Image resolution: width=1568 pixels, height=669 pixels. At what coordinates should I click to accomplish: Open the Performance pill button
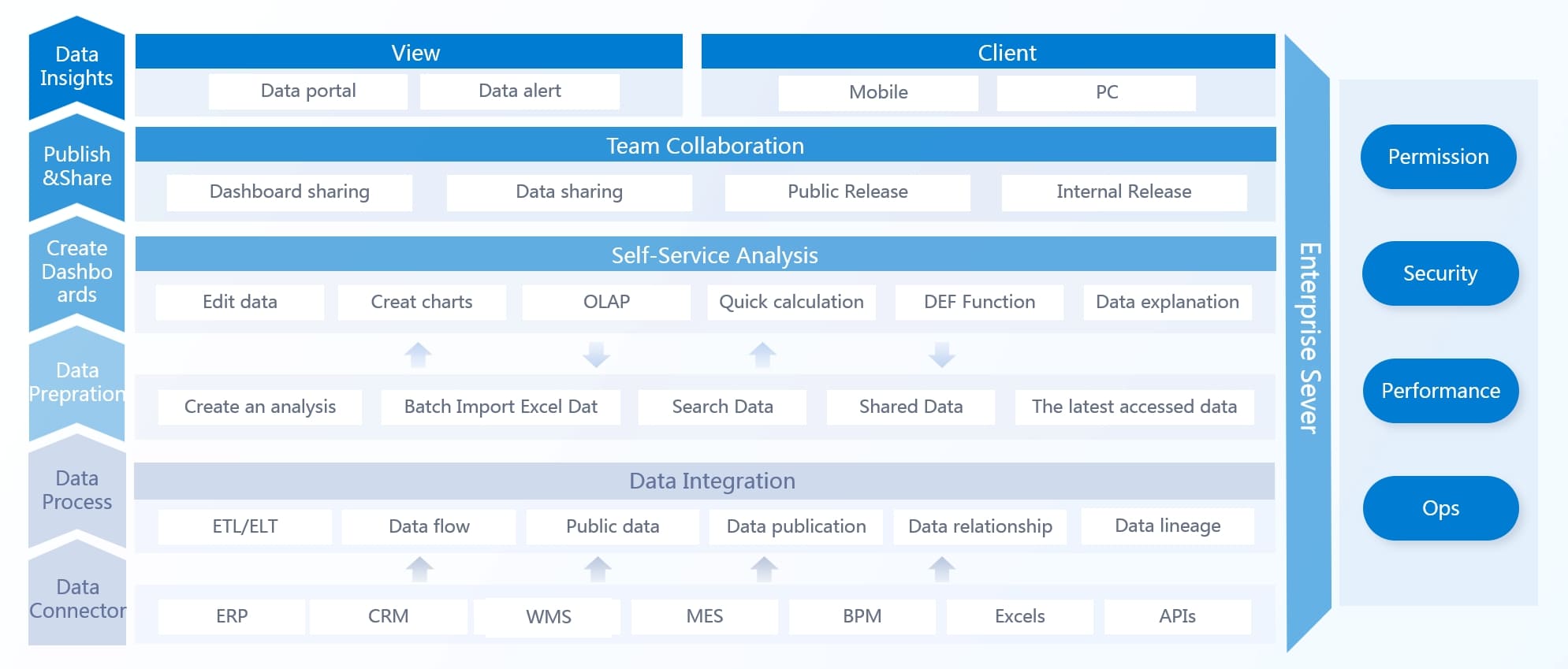[x=1440, y=391]
